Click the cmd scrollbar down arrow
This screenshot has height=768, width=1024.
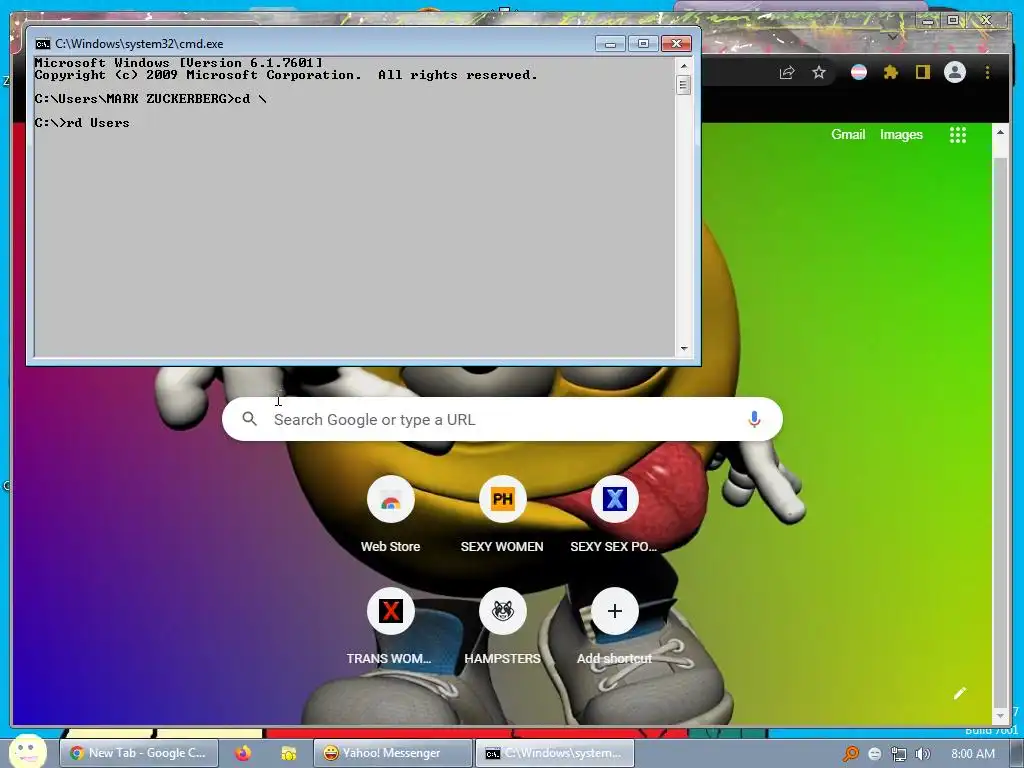[684, 349]
